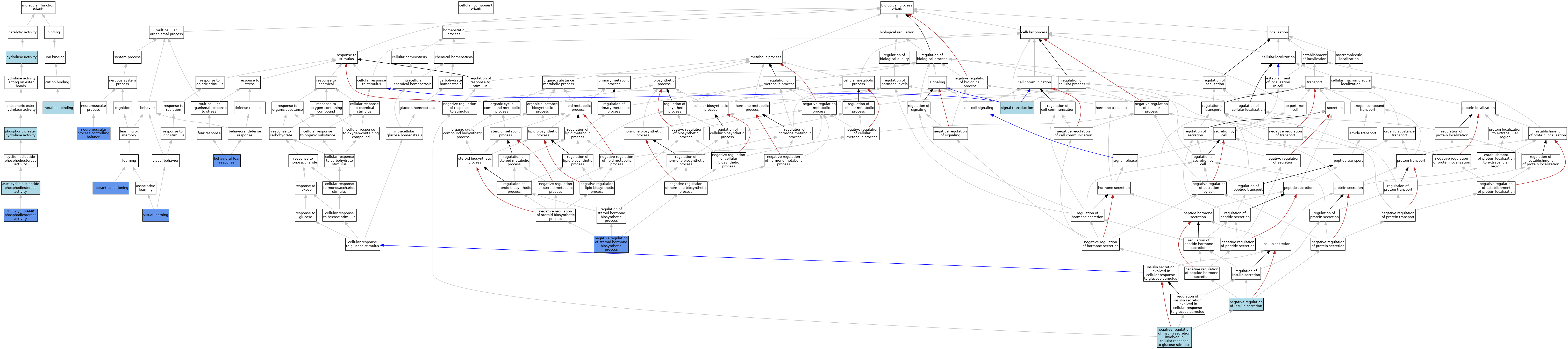Image resolution: width=1568 pixels, height=349 pixels.
Task: Click the highlighted negative regulation of insulin secretion node
Action: pos(1246,304)
